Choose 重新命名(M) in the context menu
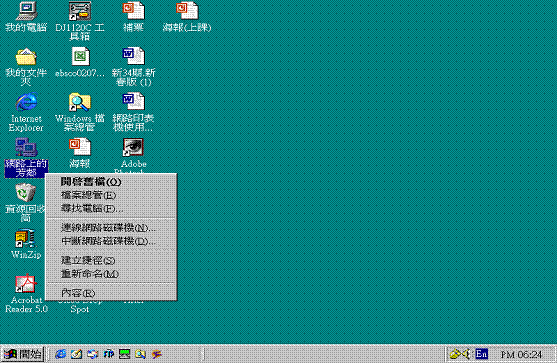Viewport: 557px width, 363px height. 111,273
